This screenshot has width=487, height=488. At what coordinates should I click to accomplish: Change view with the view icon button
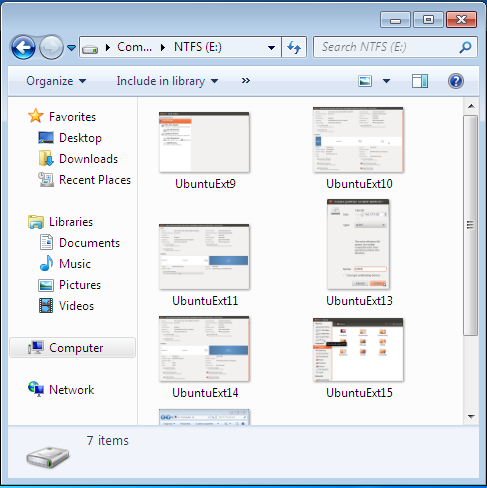(365, 81)
